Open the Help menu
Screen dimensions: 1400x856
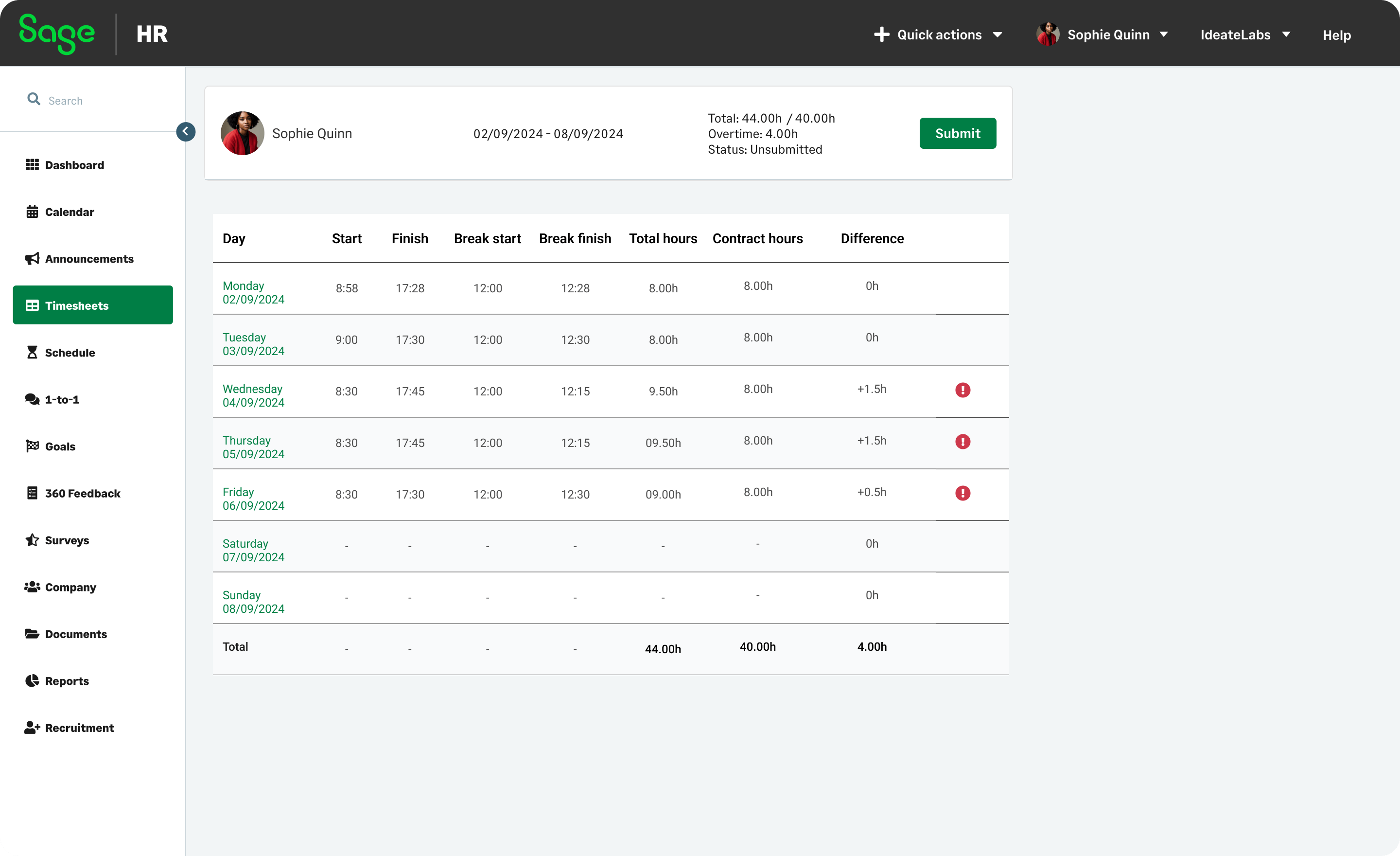[x=1336, y=35]
